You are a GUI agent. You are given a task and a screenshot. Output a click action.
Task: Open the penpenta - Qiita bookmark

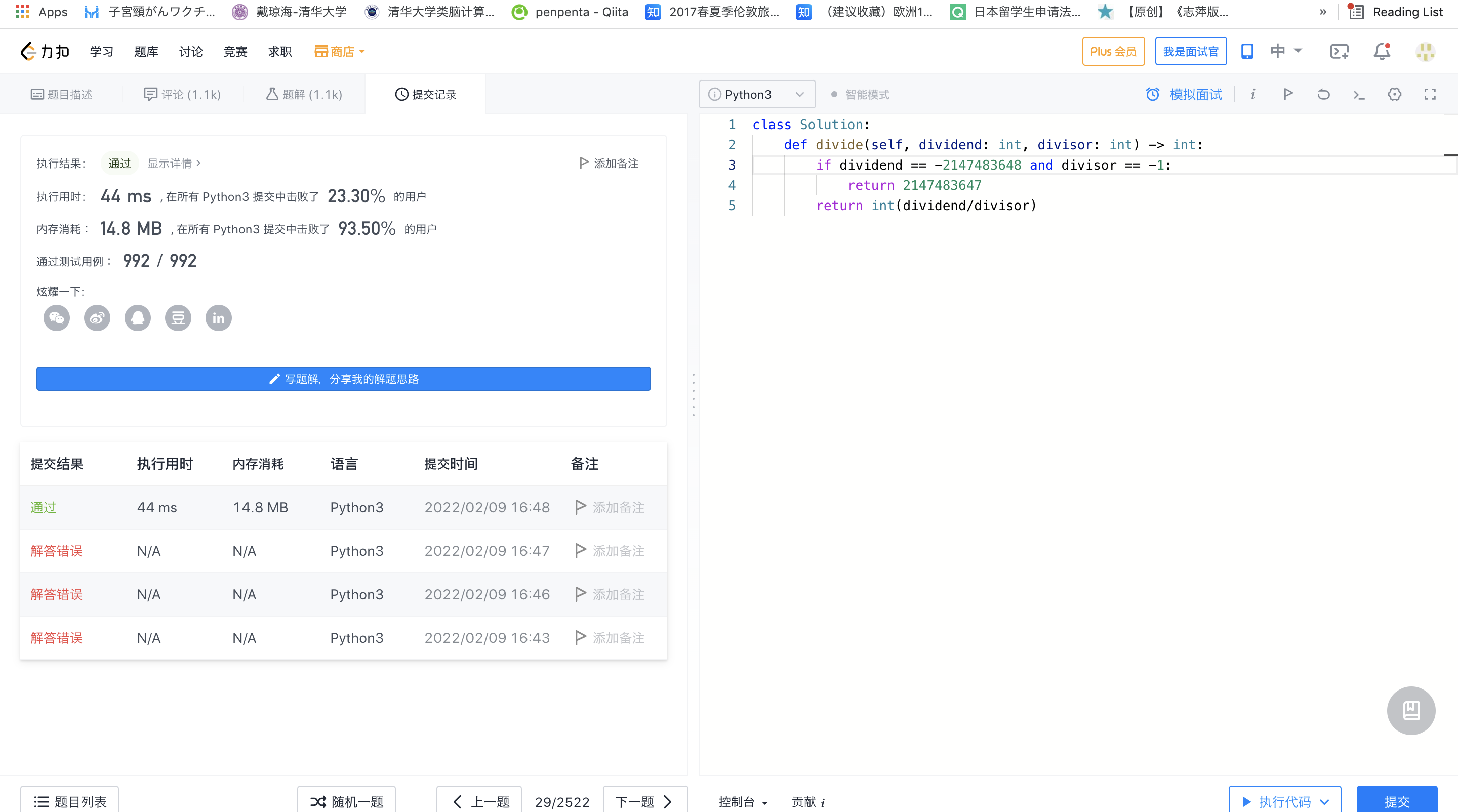pos(570,12)
